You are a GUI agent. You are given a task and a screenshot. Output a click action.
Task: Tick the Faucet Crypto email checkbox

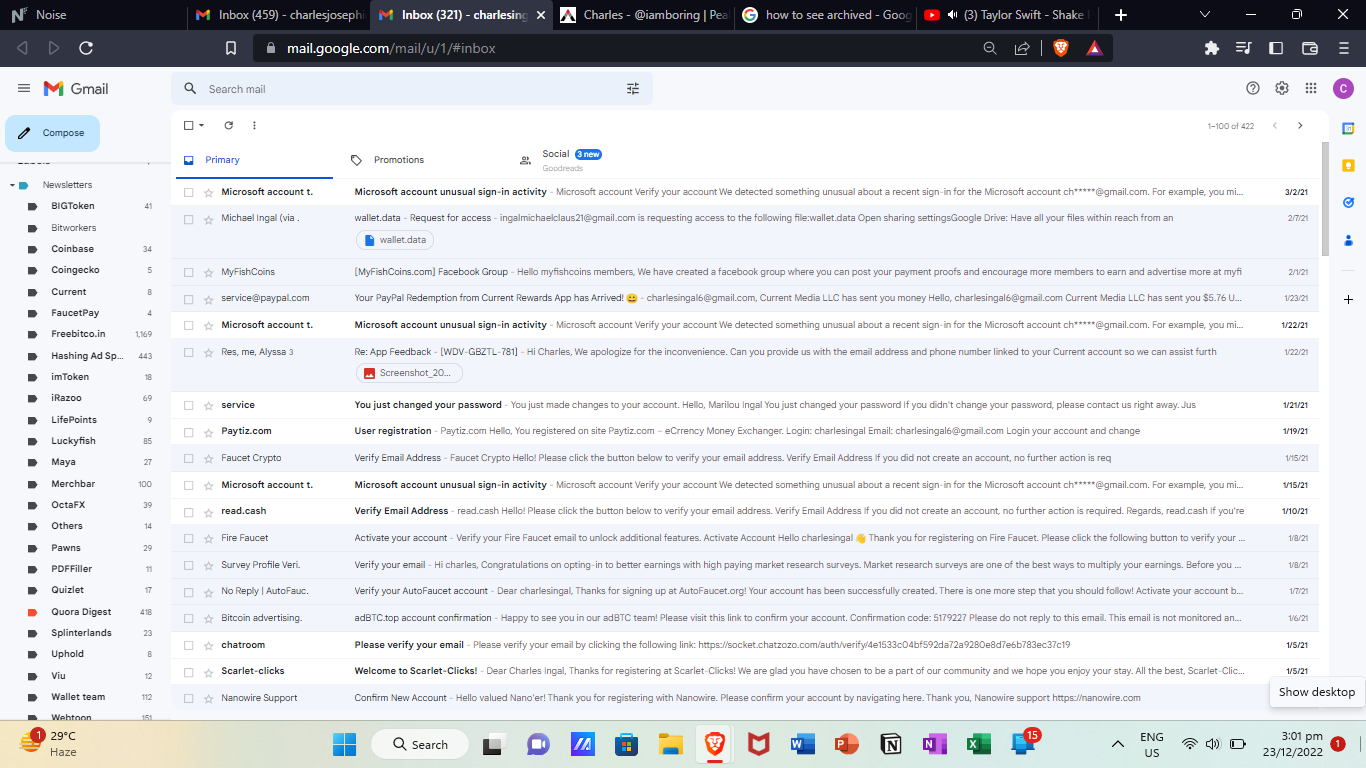188,458
